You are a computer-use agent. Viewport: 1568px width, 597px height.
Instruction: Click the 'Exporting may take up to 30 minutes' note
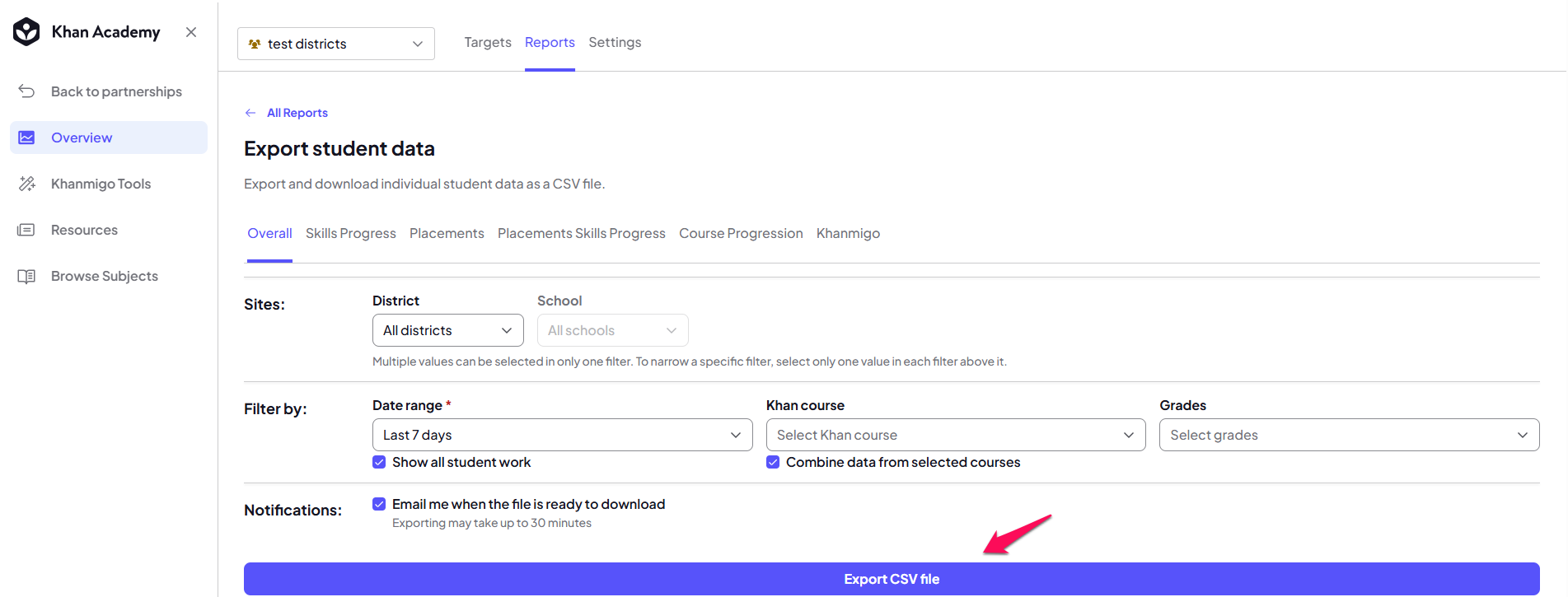[x=492, y=524]
